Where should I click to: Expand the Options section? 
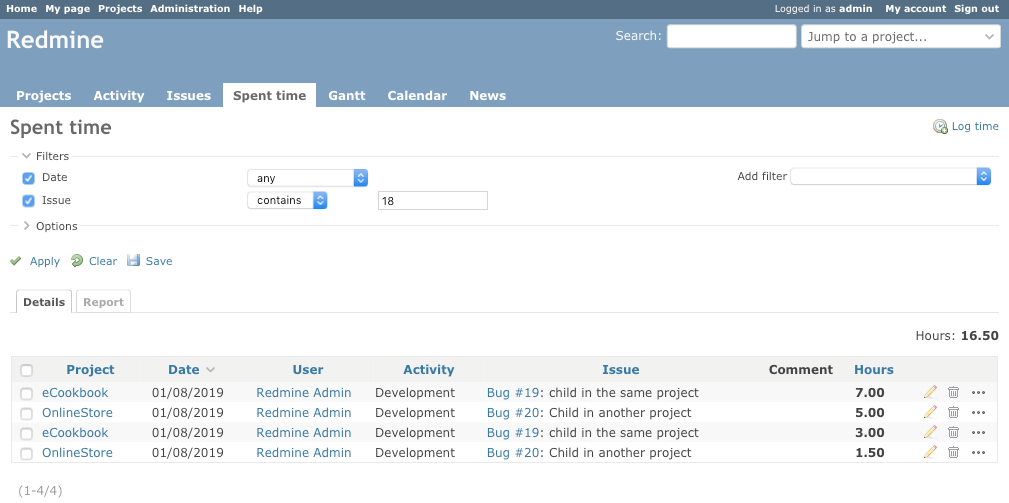50,226
